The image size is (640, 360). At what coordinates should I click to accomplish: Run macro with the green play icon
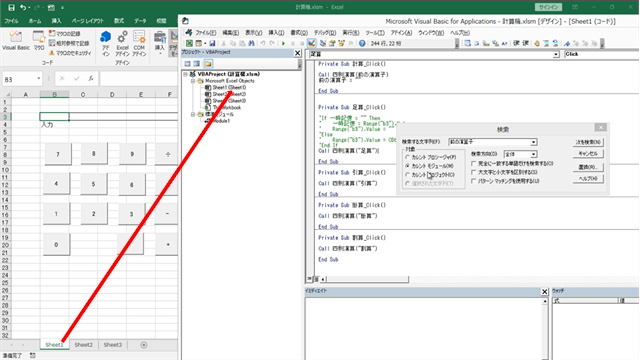click(x=283, y=43)
